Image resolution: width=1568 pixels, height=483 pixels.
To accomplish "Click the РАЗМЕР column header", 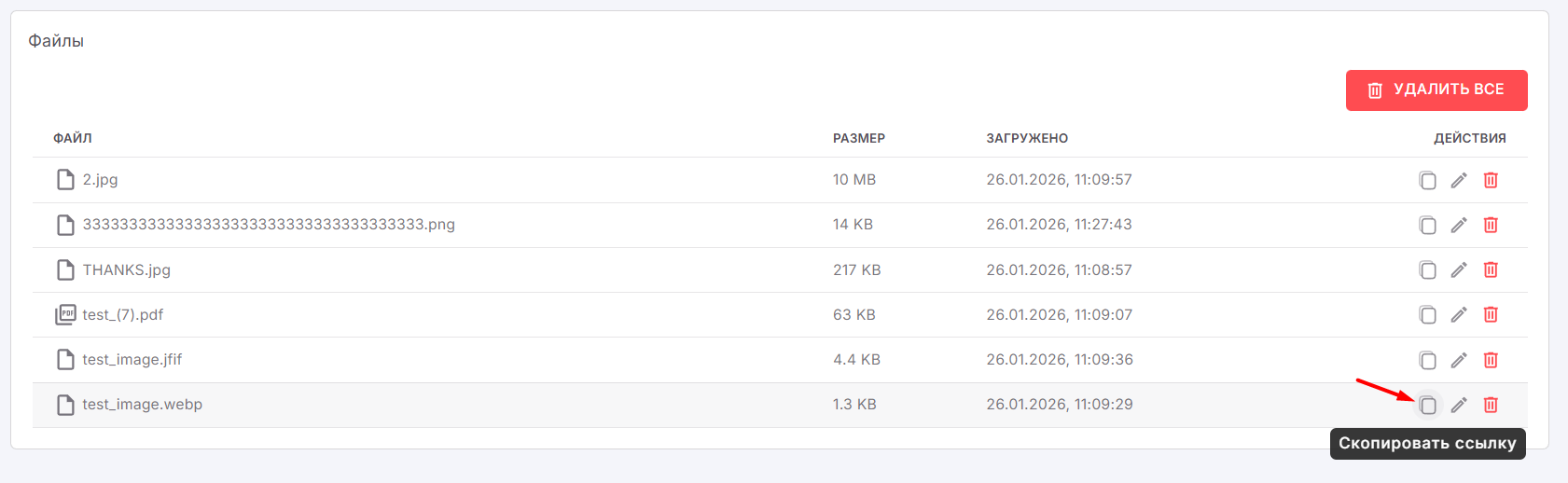I will (858, 138).
